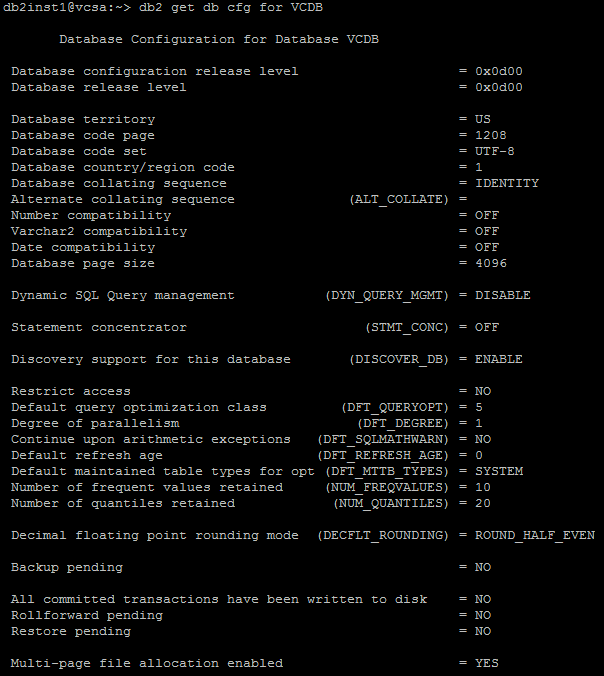604x676 pixels.
Task: Click the DFT_SQLMATHWARN parameter name
Action: [x=383, y=439]
